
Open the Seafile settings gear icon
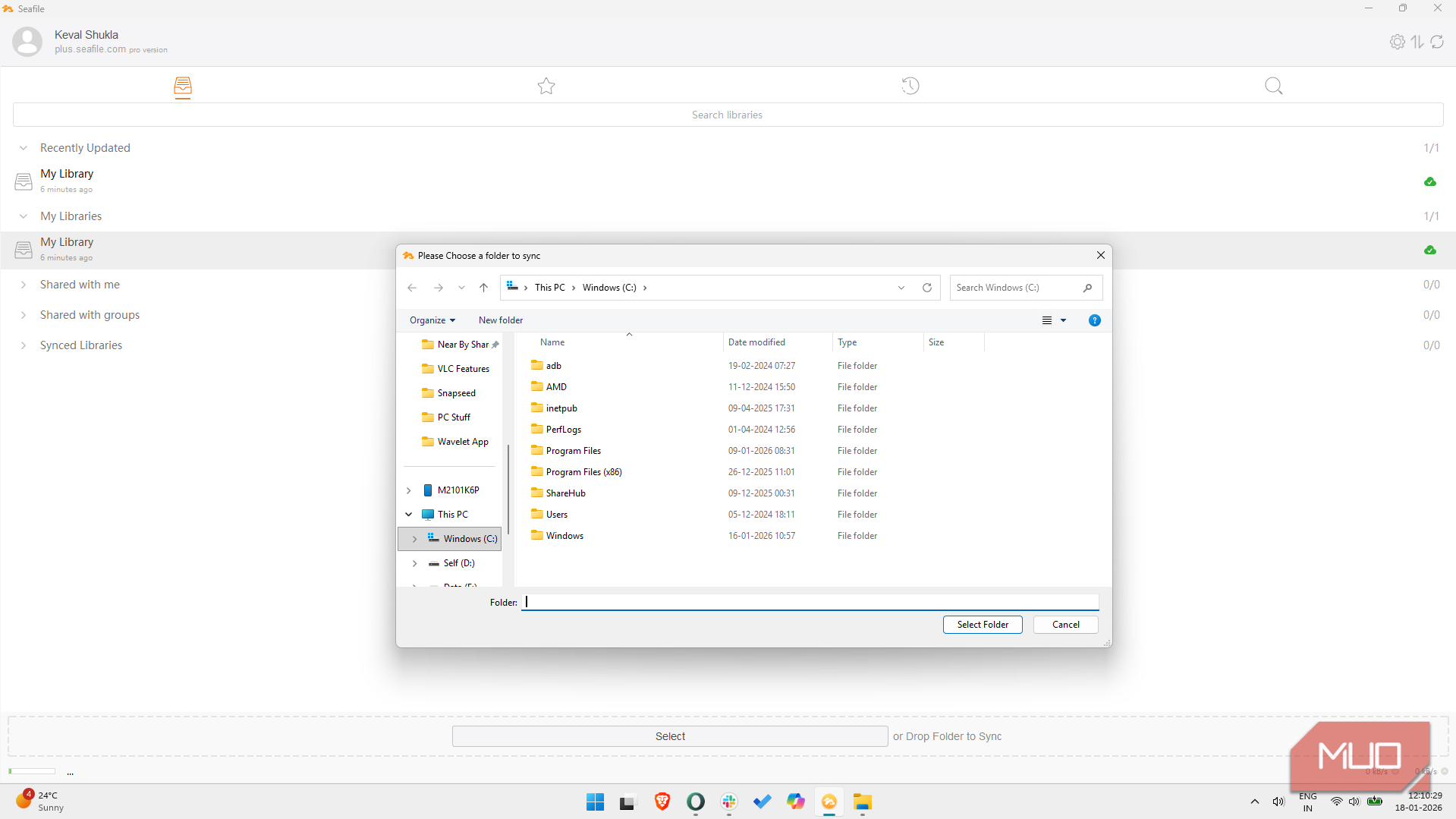coord(1397,42)
